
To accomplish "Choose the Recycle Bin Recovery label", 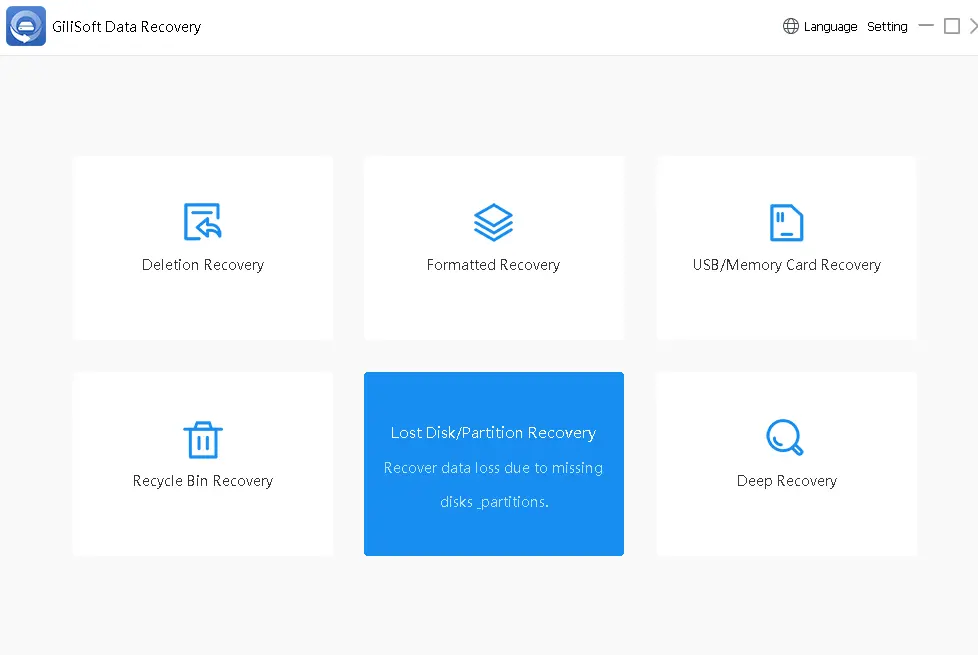I will pyautogui.click(x=203, y=481).
